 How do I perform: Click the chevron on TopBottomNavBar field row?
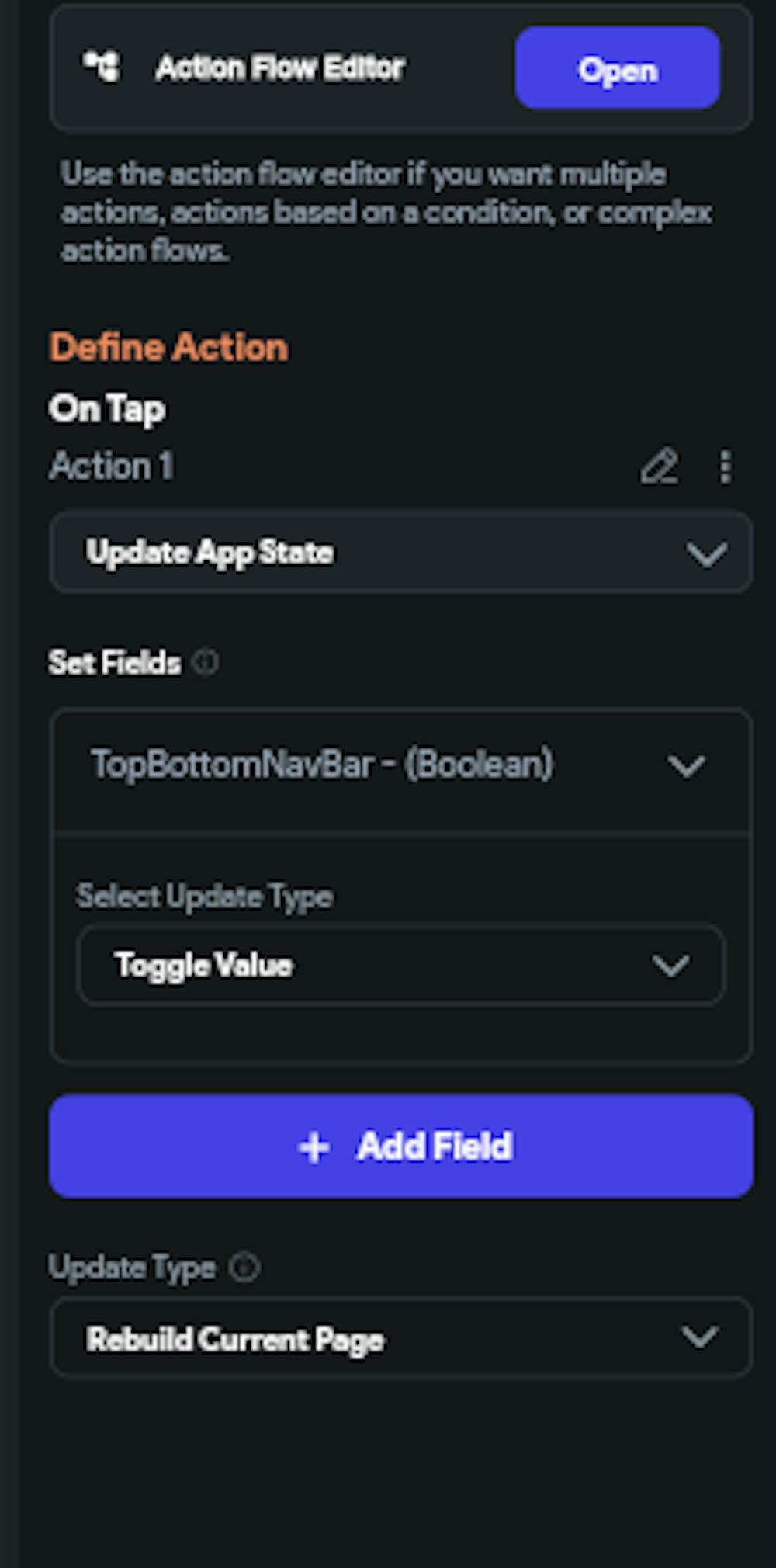coord(686,766)
